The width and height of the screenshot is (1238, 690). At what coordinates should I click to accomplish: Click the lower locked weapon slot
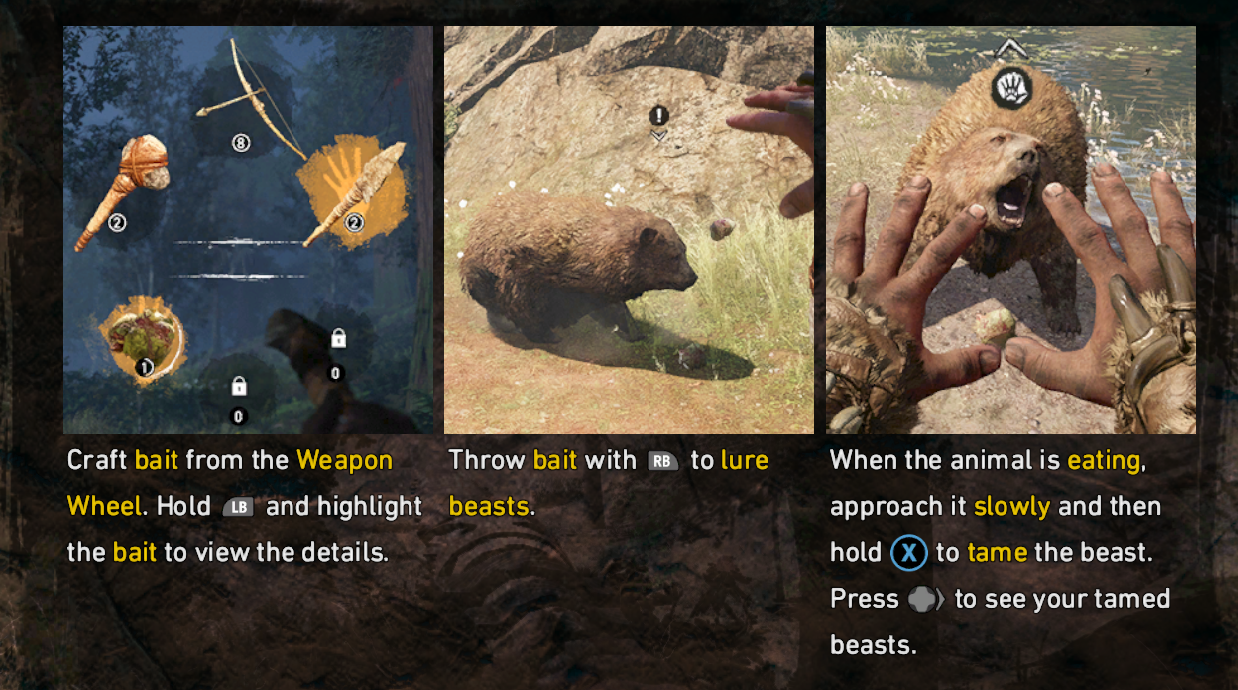point(238,387)
